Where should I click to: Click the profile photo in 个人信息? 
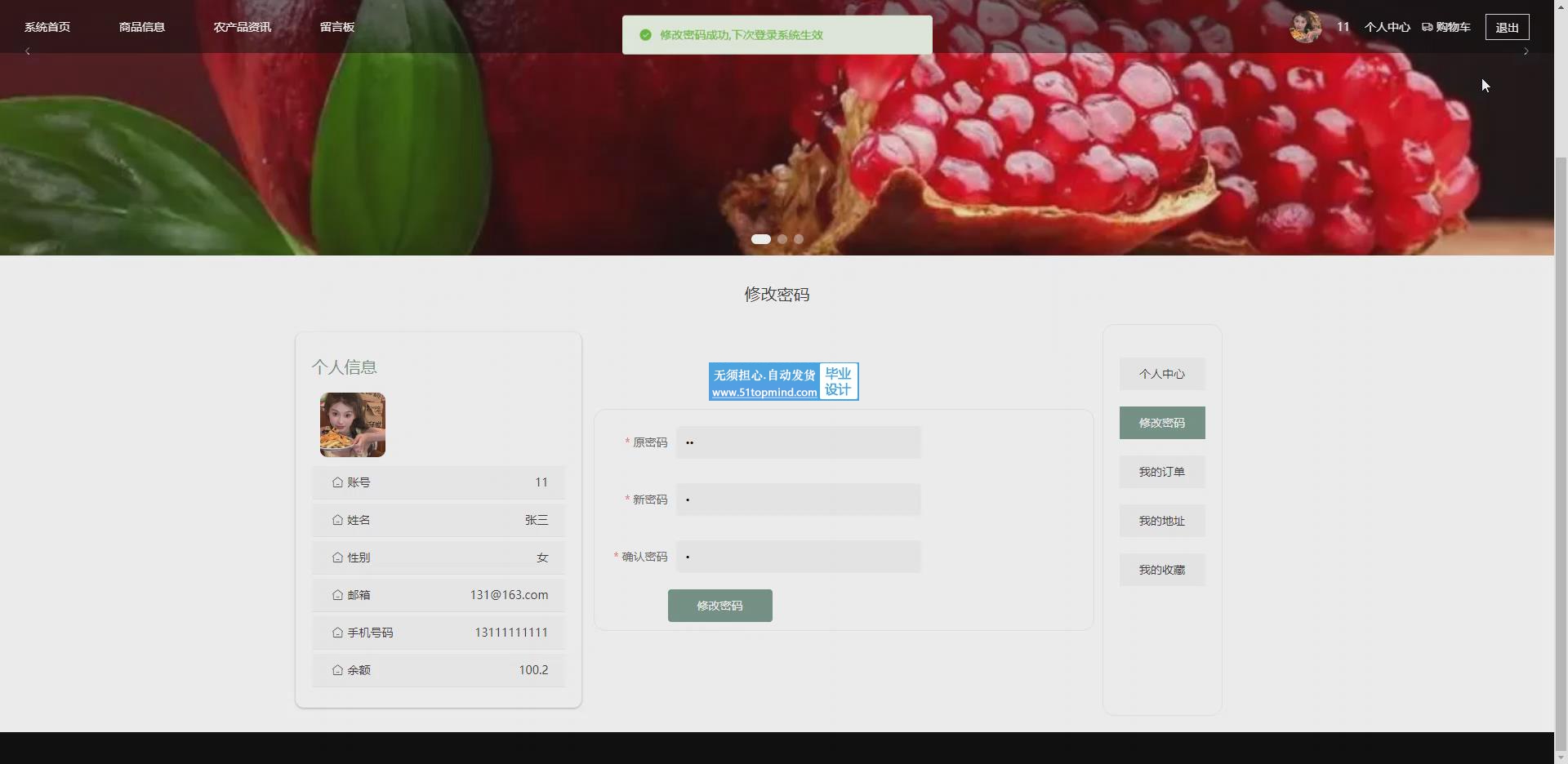click(353, 424)
